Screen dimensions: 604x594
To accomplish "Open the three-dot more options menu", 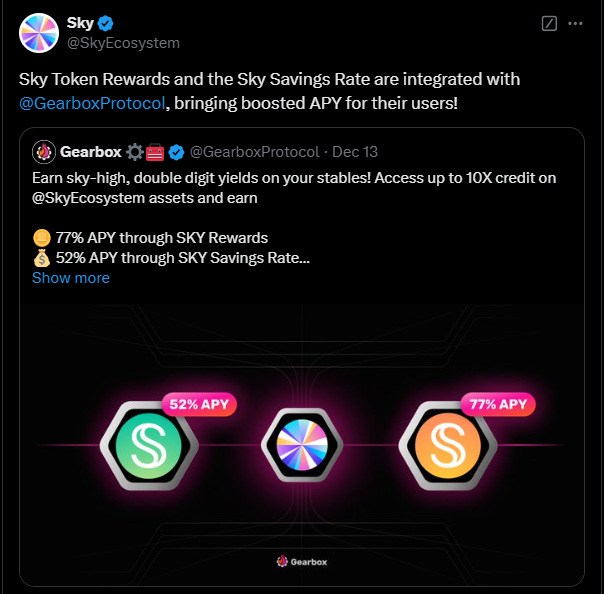I will pyautogui.click(x=575, y=23).
